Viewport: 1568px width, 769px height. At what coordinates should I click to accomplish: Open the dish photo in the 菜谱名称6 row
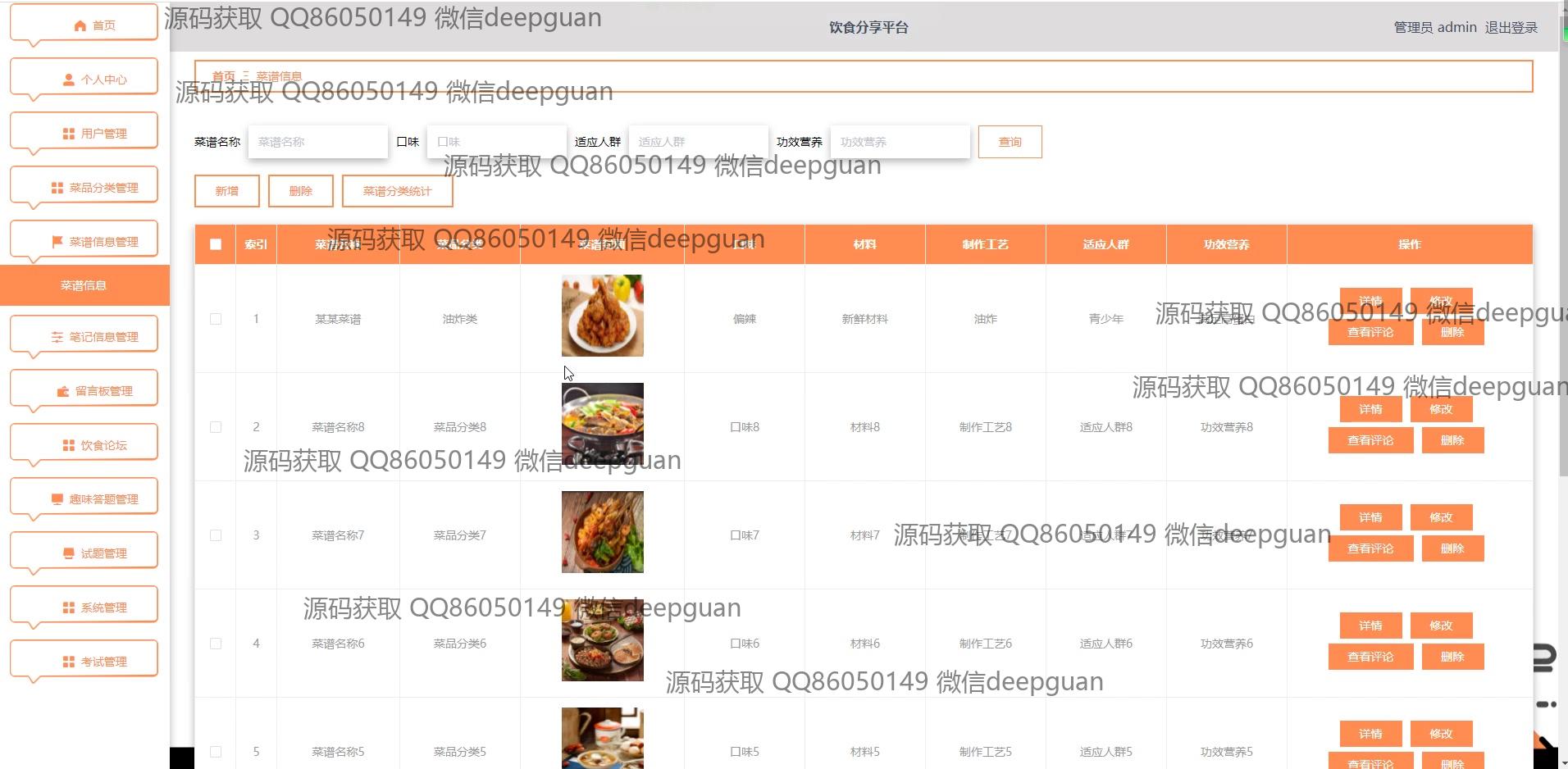603,640
